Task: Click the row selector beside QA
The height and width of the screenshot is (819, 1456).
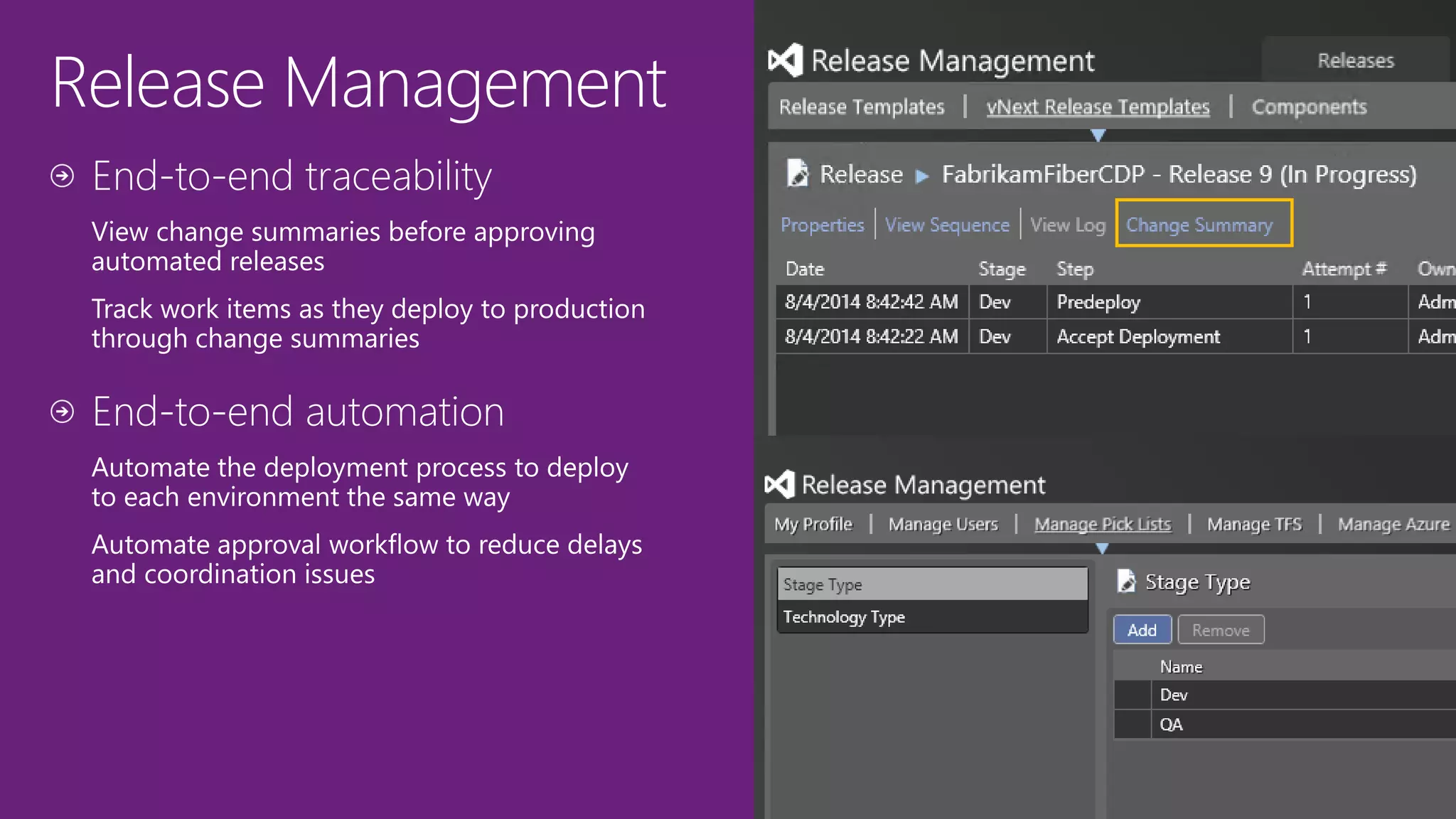Action: pos(1132,724)
